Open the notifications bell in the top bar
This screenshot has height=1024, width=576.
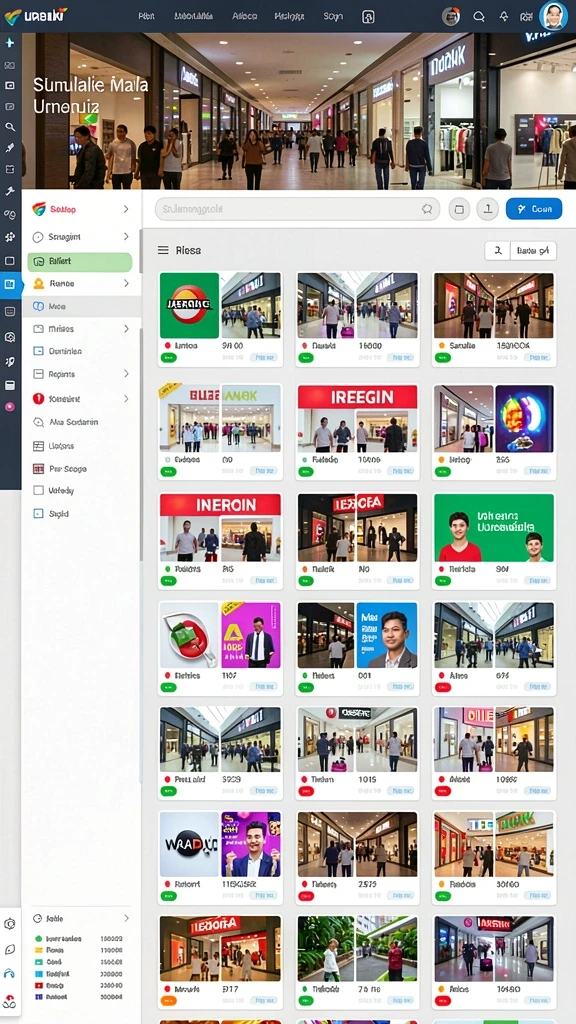coord(504,16)
